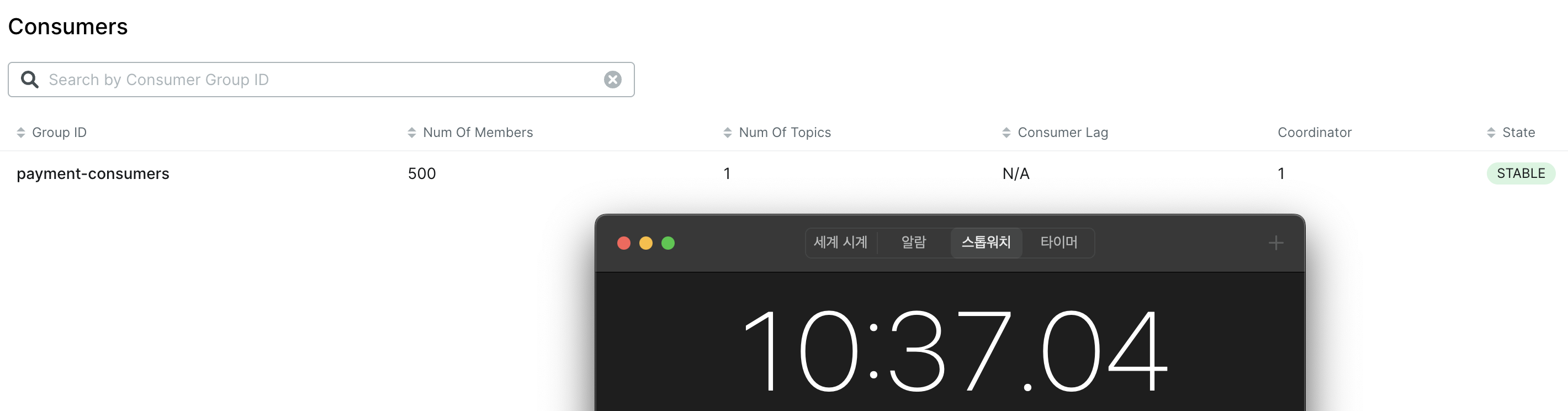Select the 스톱워치 tab
Image resolution: width=1568 pixels, height=411 pixels.
pos(986,243)
